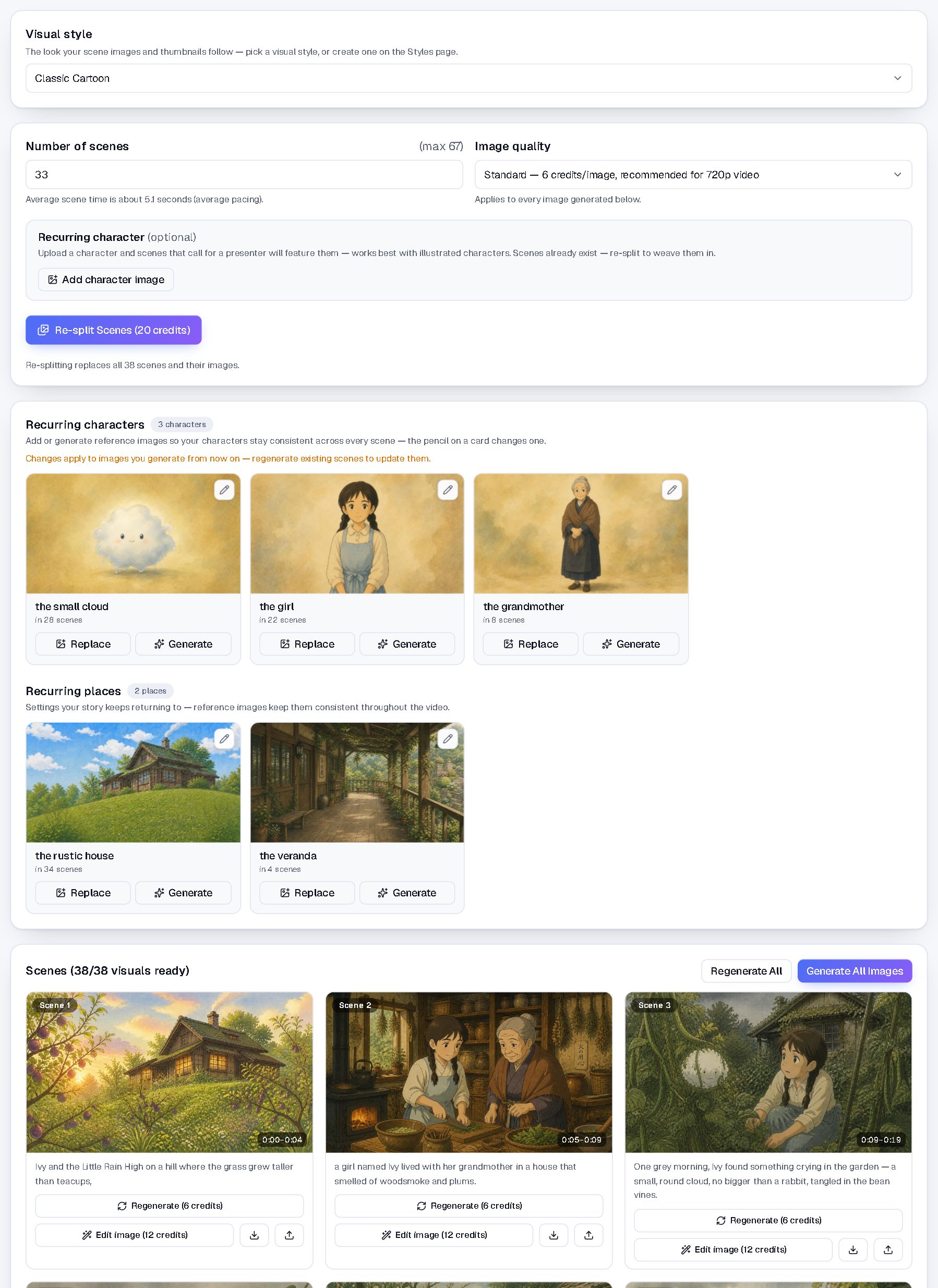Open the grandmother character thumbnail
938x1288 pixels.
click(x=581, y=534)
